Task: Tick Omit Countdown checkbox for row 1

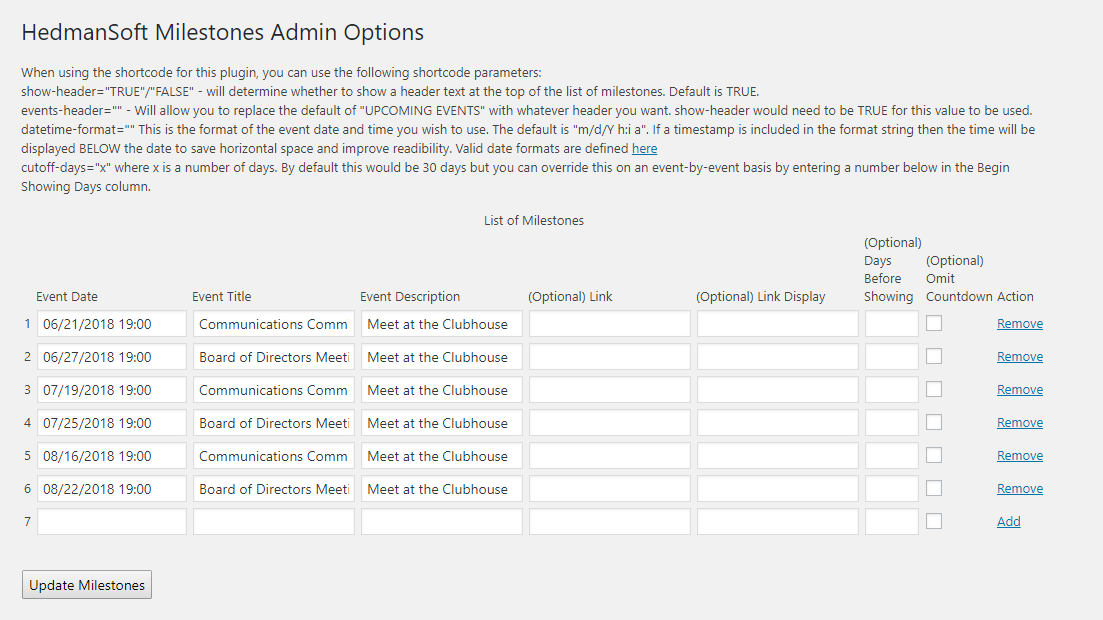Action: (933, 323)
